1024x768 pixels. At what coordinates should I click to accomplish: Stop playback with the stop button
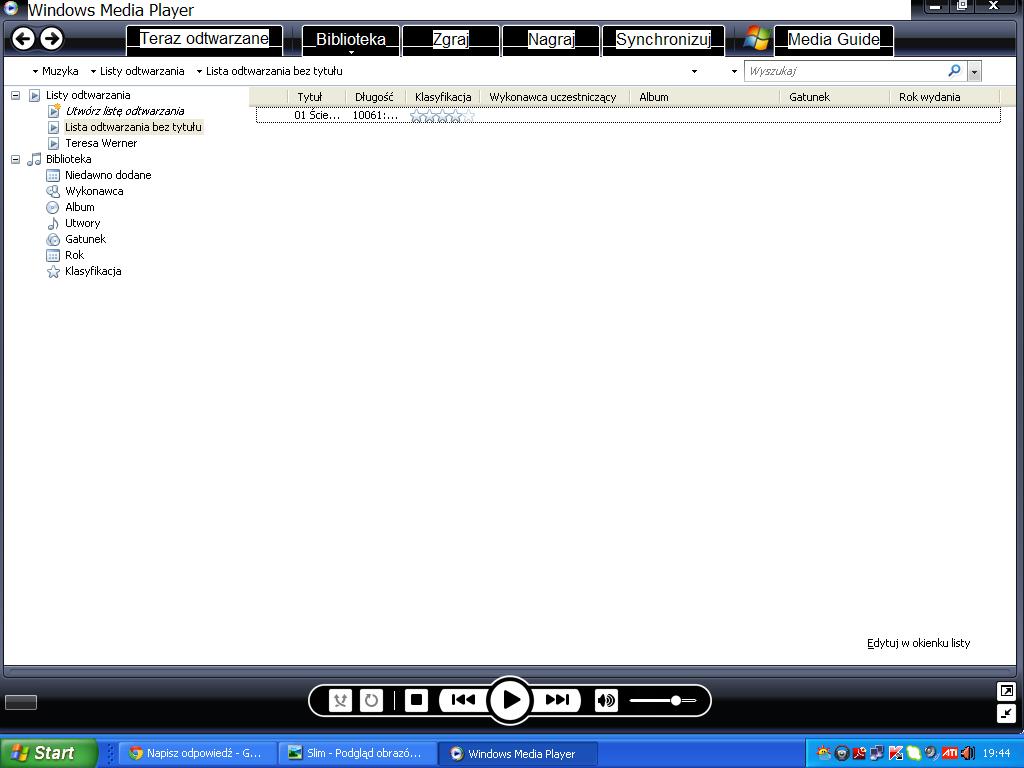coord(416,700)
